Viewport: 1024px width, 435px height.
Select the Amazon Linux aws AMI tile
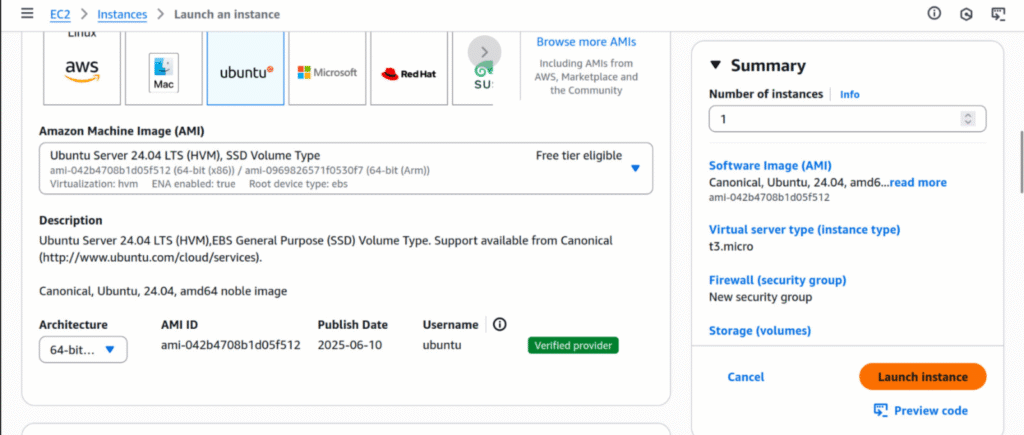[x=82, y=68]
